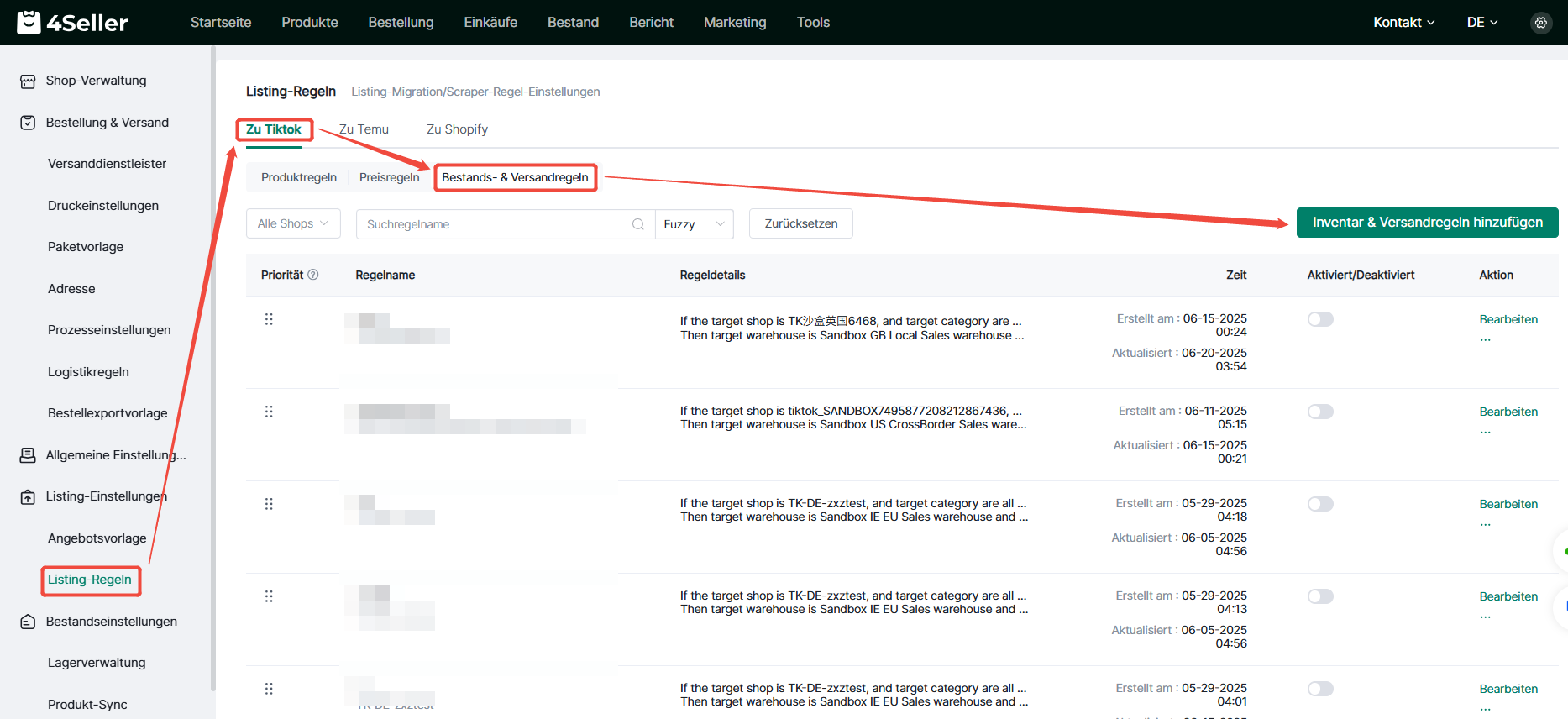Open the Fuzzy match-type dropdown

pos(695,224)
